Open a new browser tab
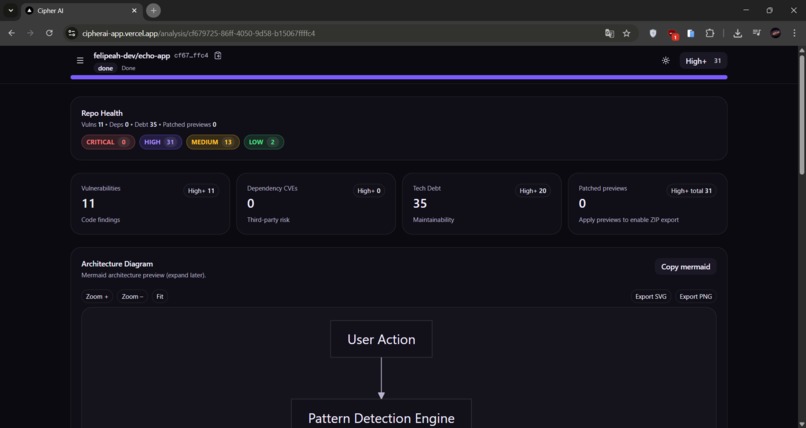Viewport: 806px width, 428px height. click(153, 10)
